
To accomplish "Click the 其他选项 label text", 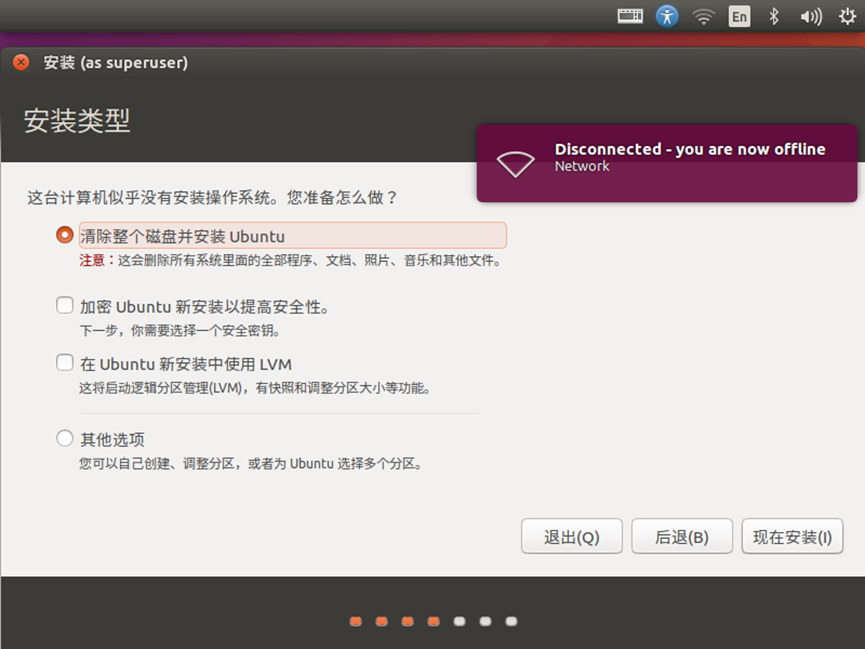I will [x=113, y=440].
